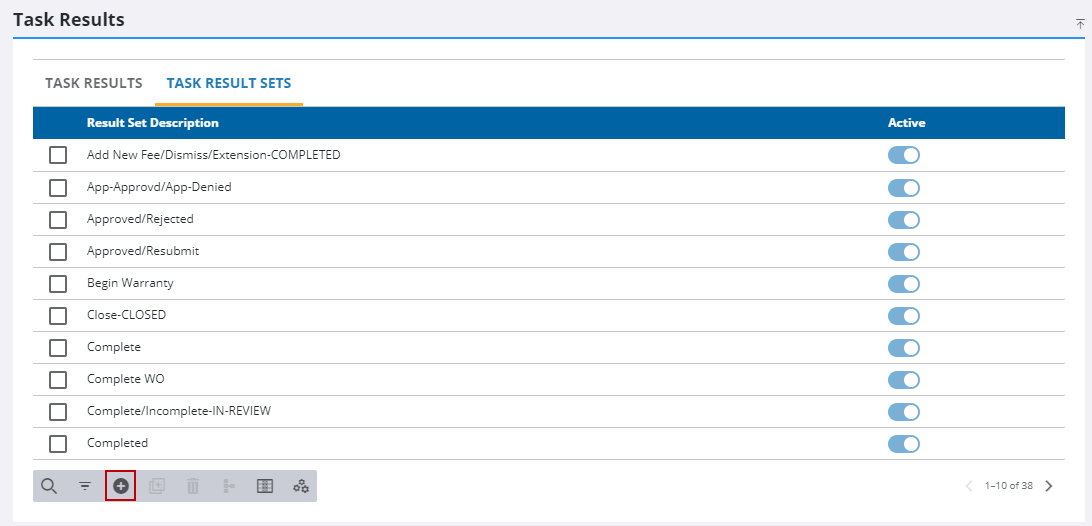Open the gears settings icon
Image resolution: width=1092 pixels, height=526 pixels.
pyautogui.click(x=301, y=486)
